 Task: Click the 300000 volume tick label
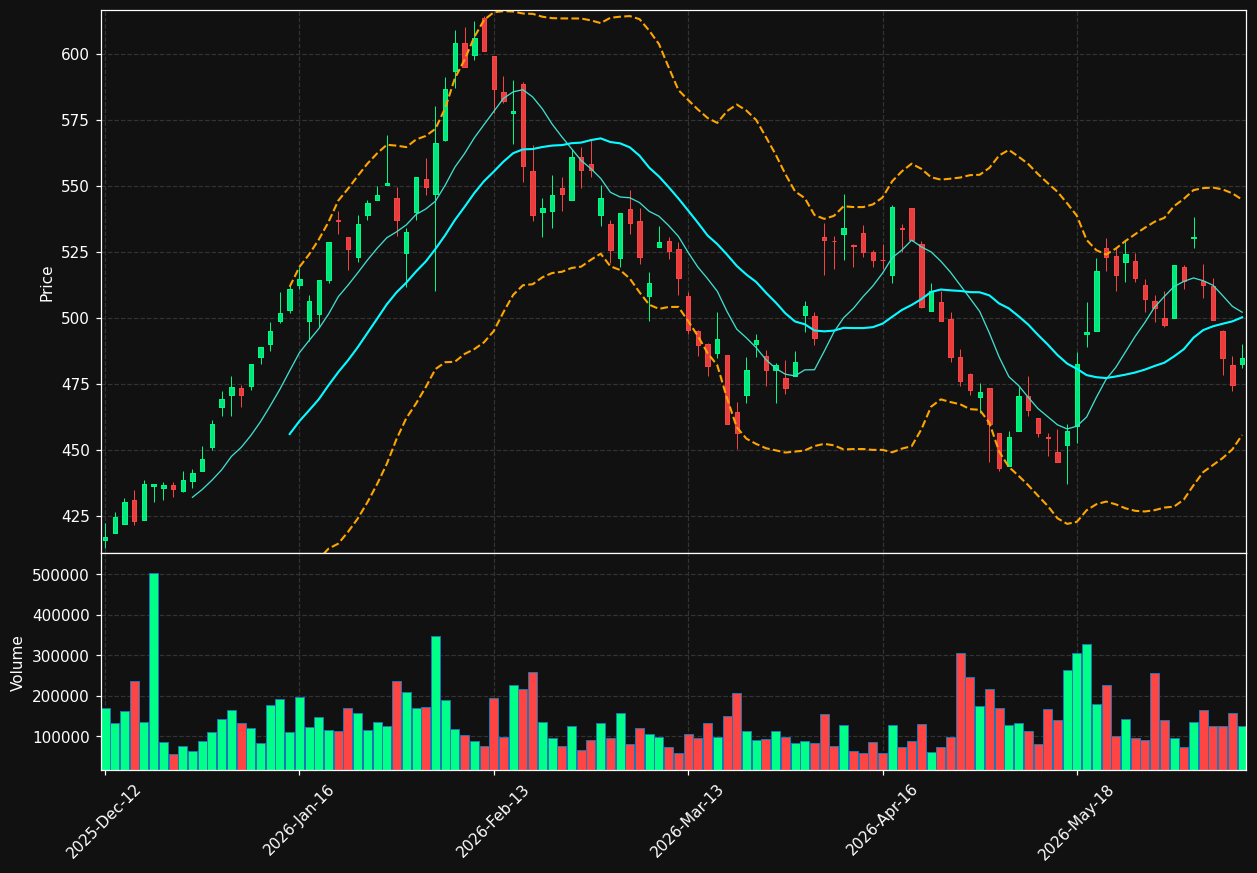[61, 657]
